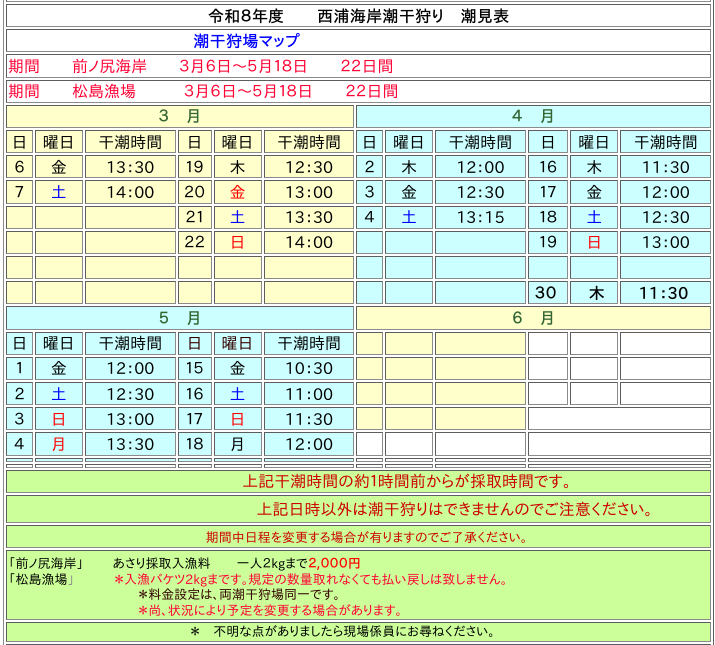Open the 潮干狩場マップ link

tap(246, 41)
